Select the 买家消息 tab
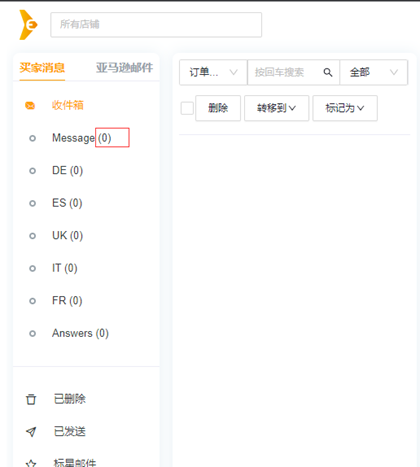 pos(42,68)
